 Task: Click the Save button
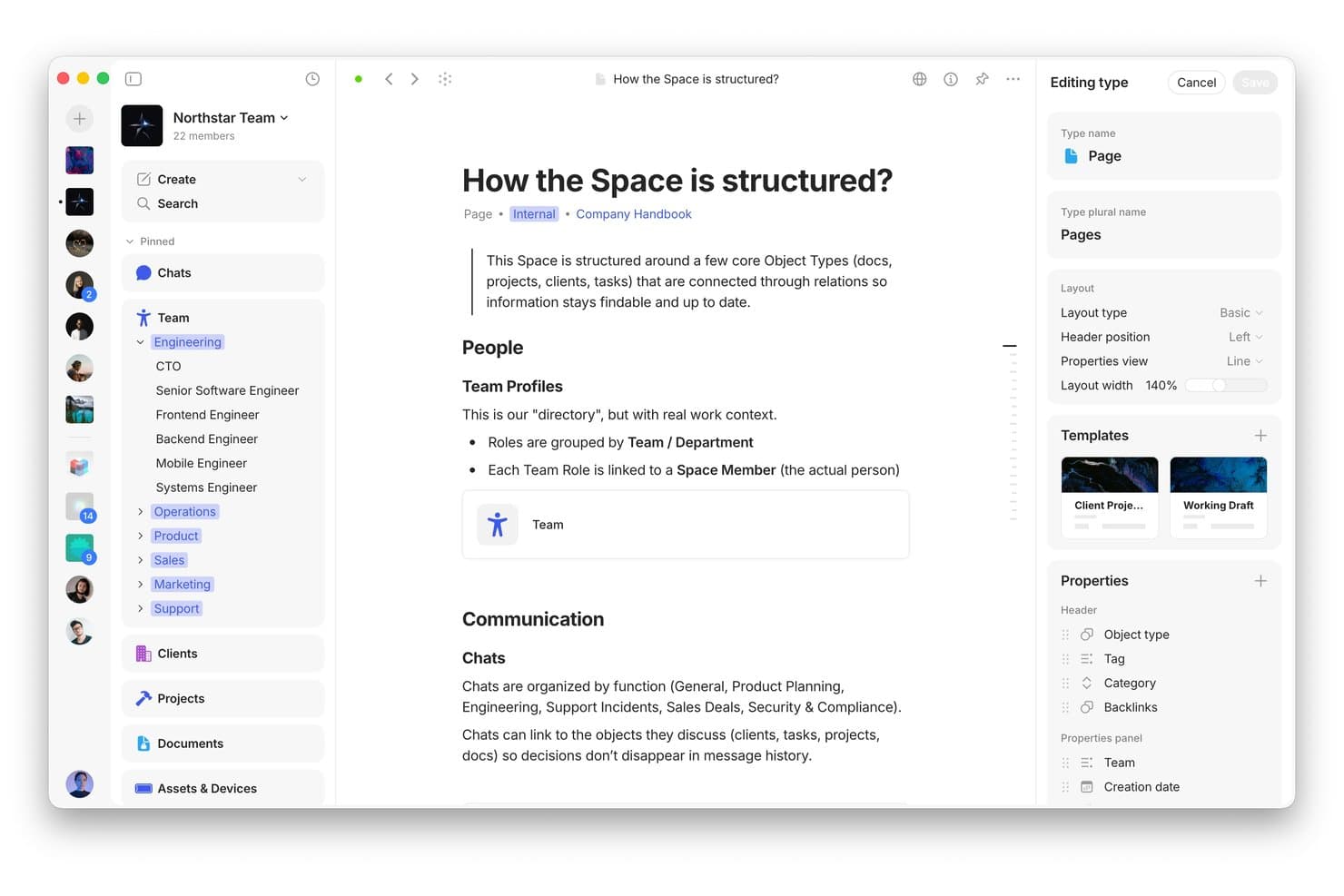point(1255,83)
